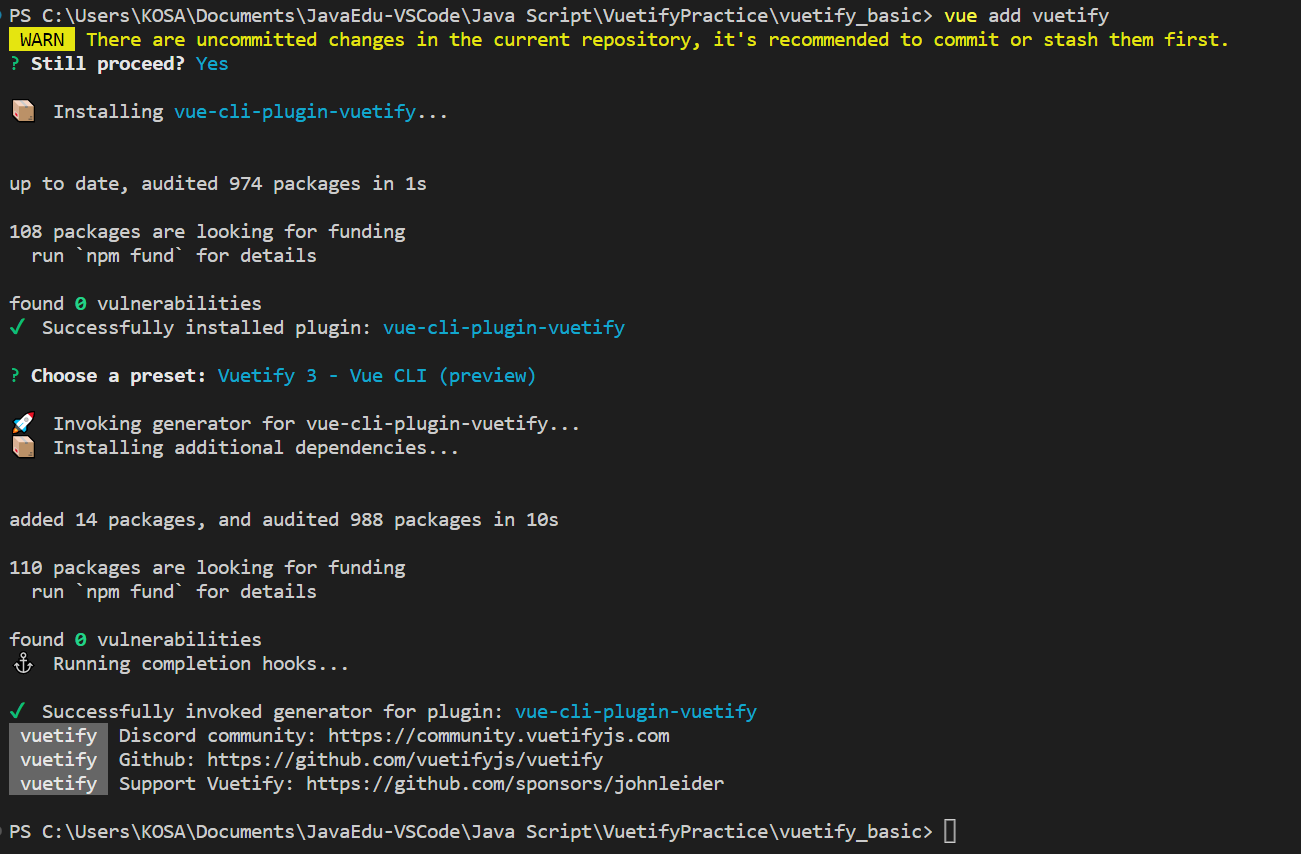
Task: Click 'added 14 packages, and audited 988 packages' line
Action: (x=284, y=520)
